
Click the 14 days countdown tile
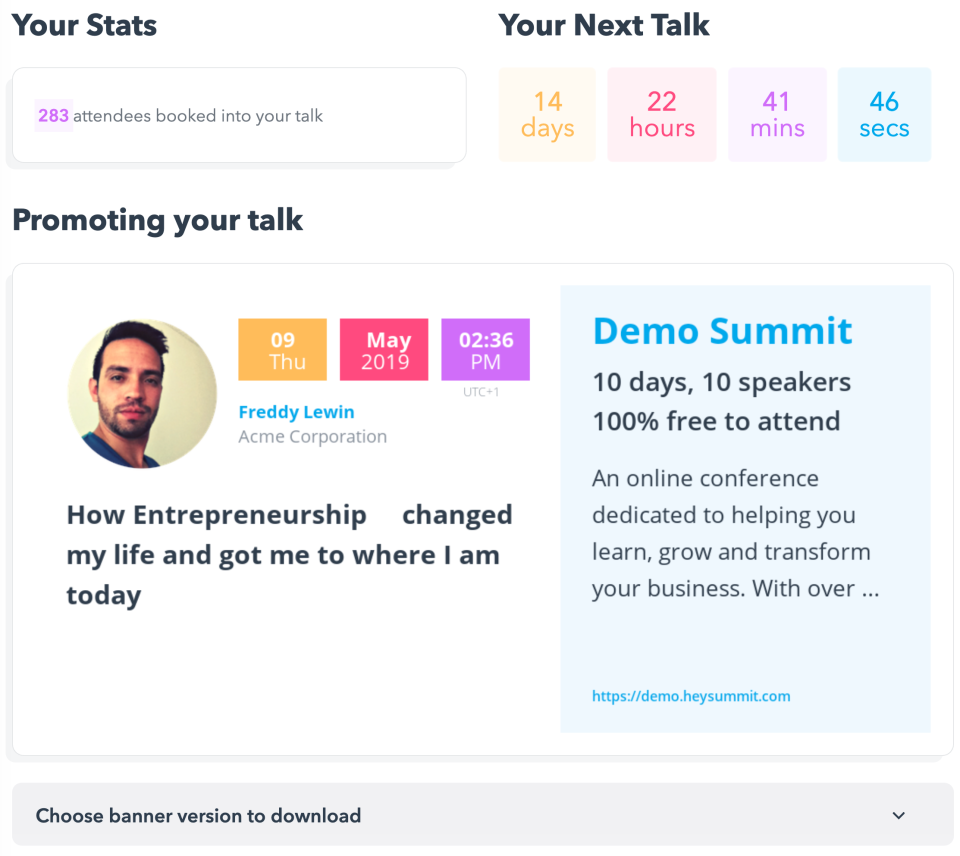pos(547,115)
